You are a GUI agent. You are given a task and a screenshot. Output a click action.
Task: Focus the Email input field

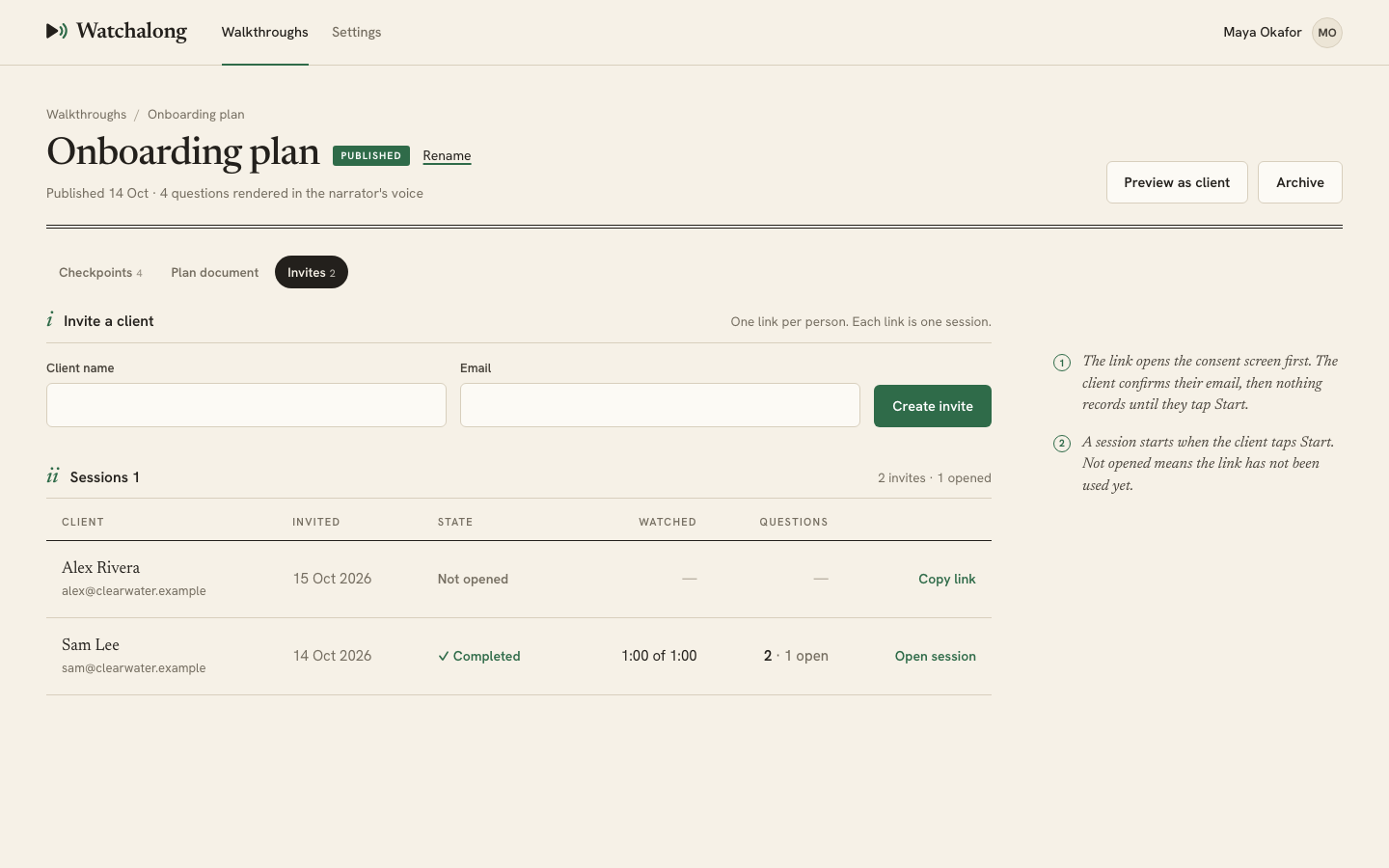pyautogui.click(x=660, y=405)
